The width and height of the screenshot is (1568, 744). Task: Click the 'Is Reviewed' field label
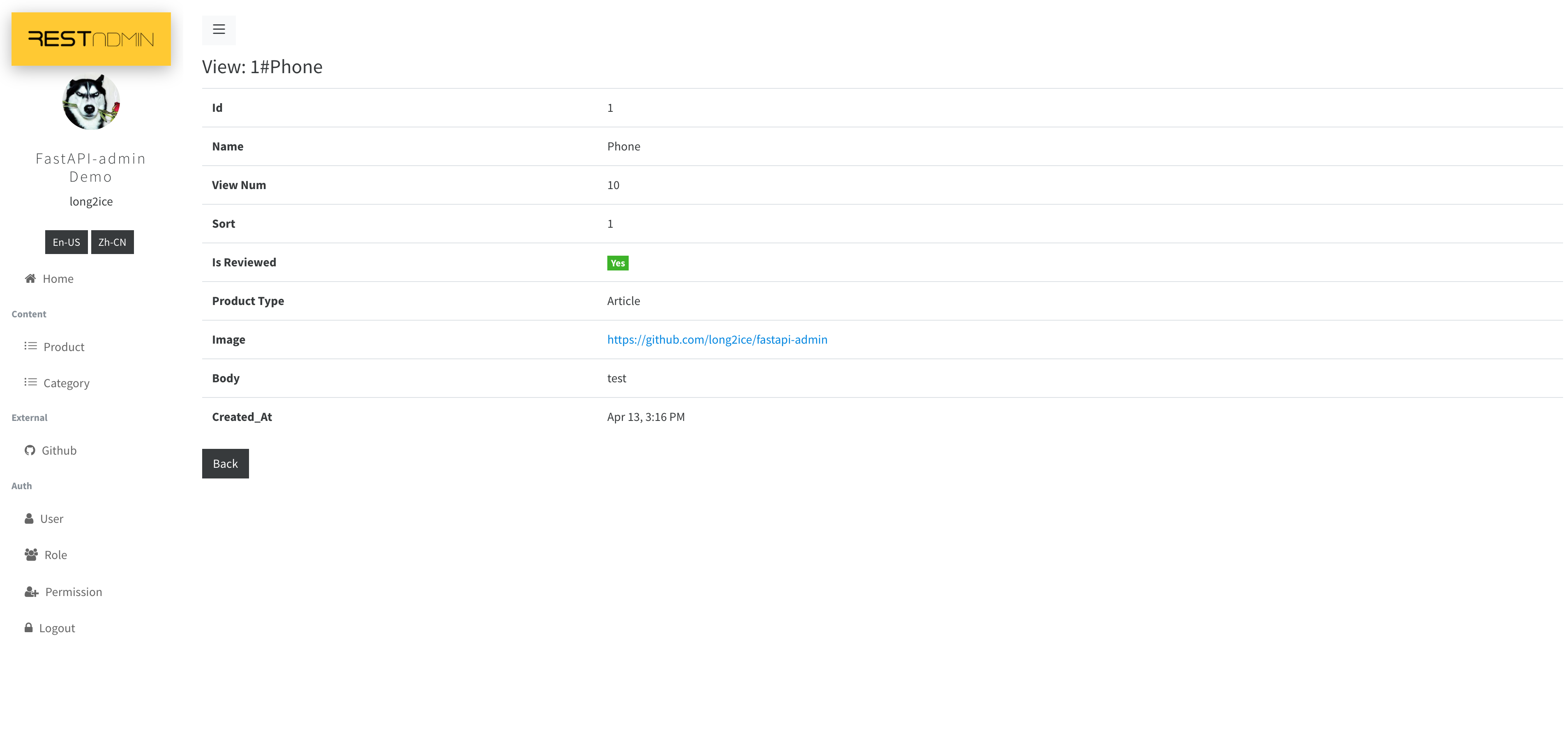pos(244,262)
